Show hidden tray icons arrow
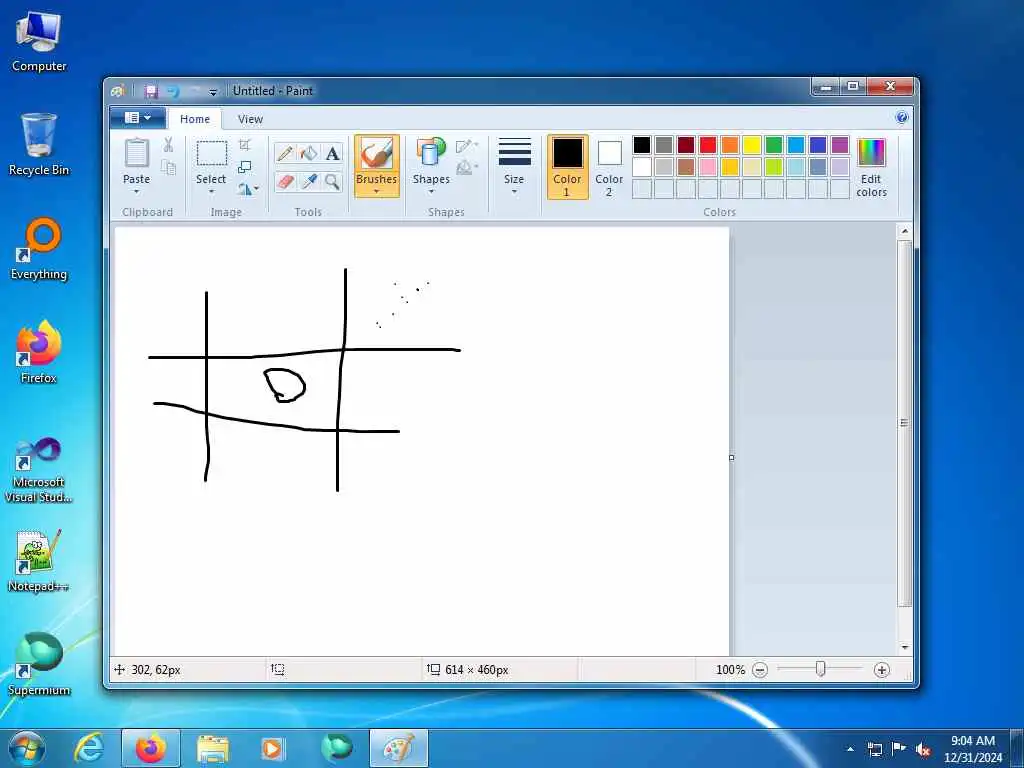Image resolution: width=1024 pixels, height=768 pixels. (850, 749)
